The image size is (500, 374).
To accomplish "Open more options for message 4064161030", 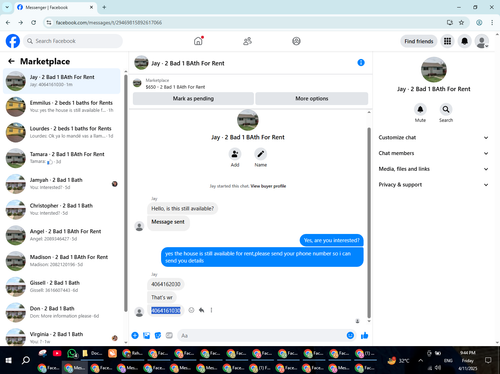I will 211,310.
